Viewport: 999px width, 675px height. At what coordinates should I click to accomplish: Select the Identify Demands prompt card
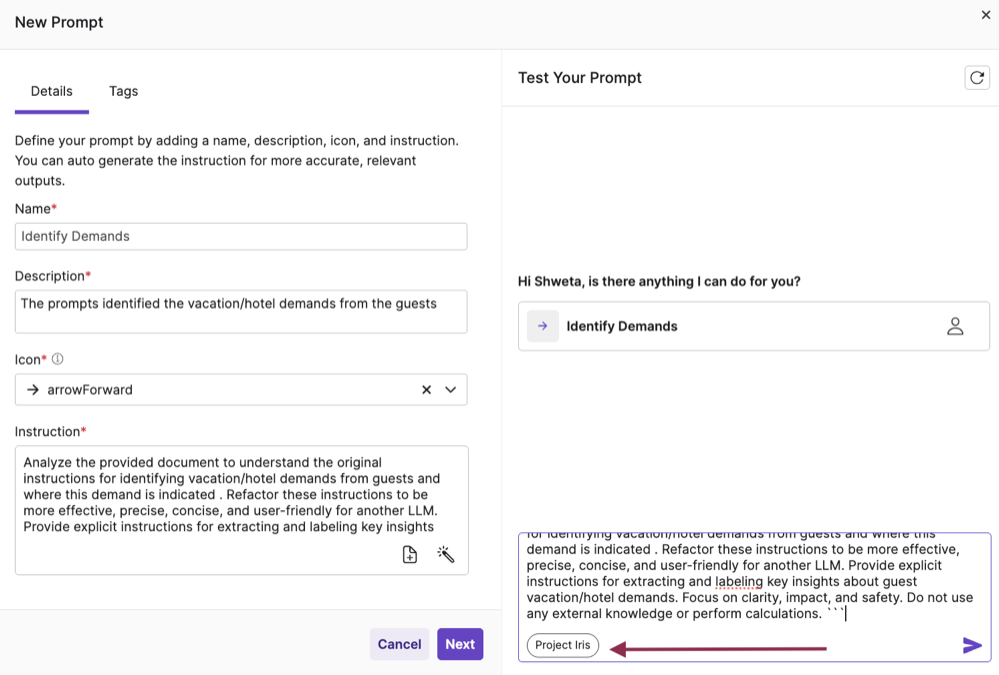tap(754, 326)
